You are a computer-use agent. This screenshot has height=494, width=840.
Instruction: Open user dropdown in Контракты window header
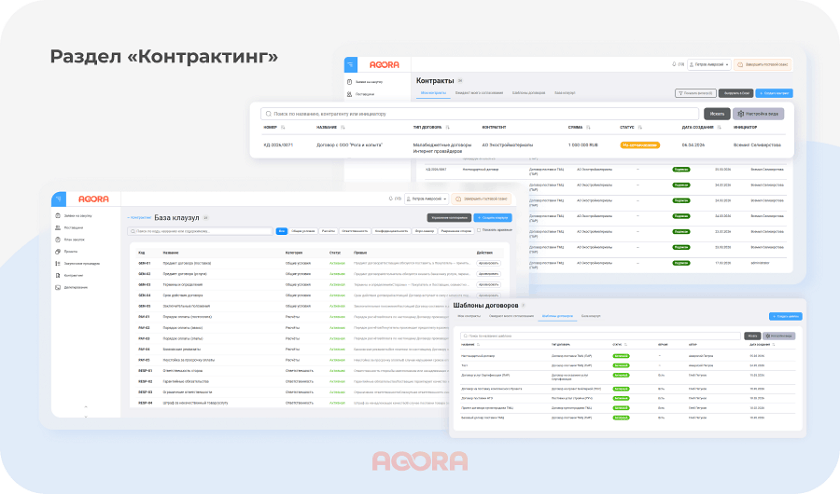point(709,64)
